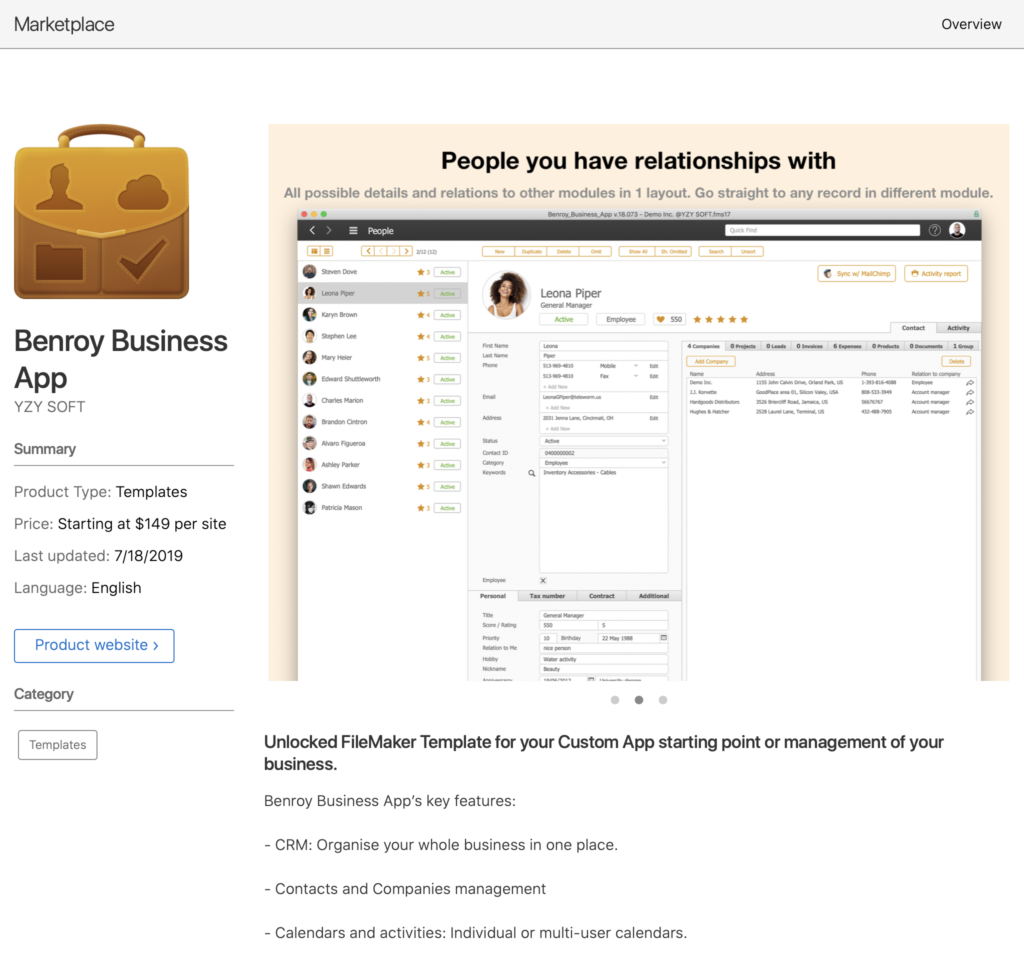Click the Product website button
Viewport: 1024px width, 964px height.
coord(94,645)
